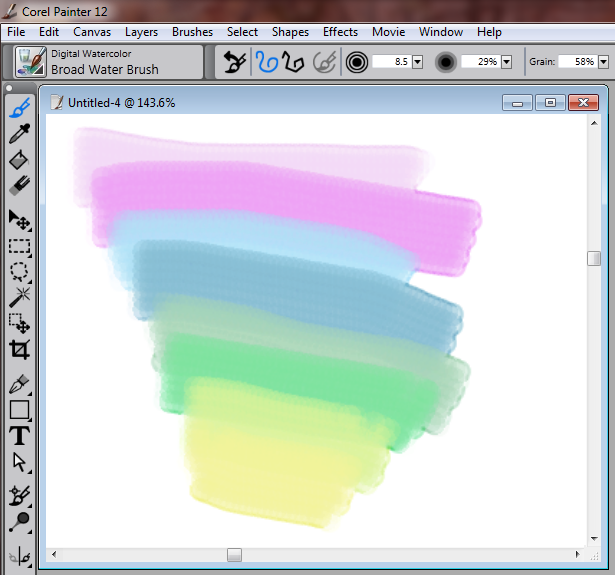Click the vertical scrollbar thumb
615x575 pixels.
(594, 258)
